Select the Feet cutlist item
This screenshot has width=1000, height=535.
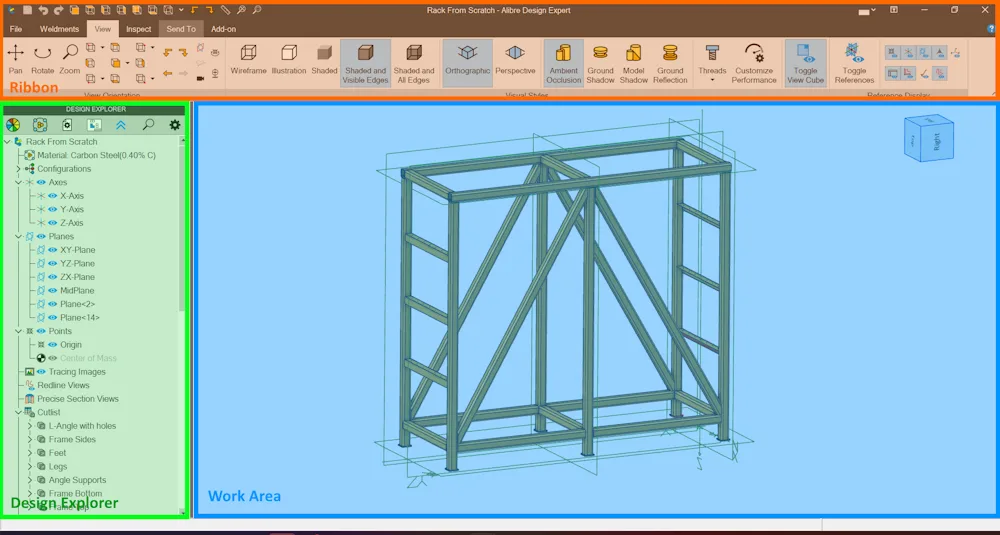[57, 453]
